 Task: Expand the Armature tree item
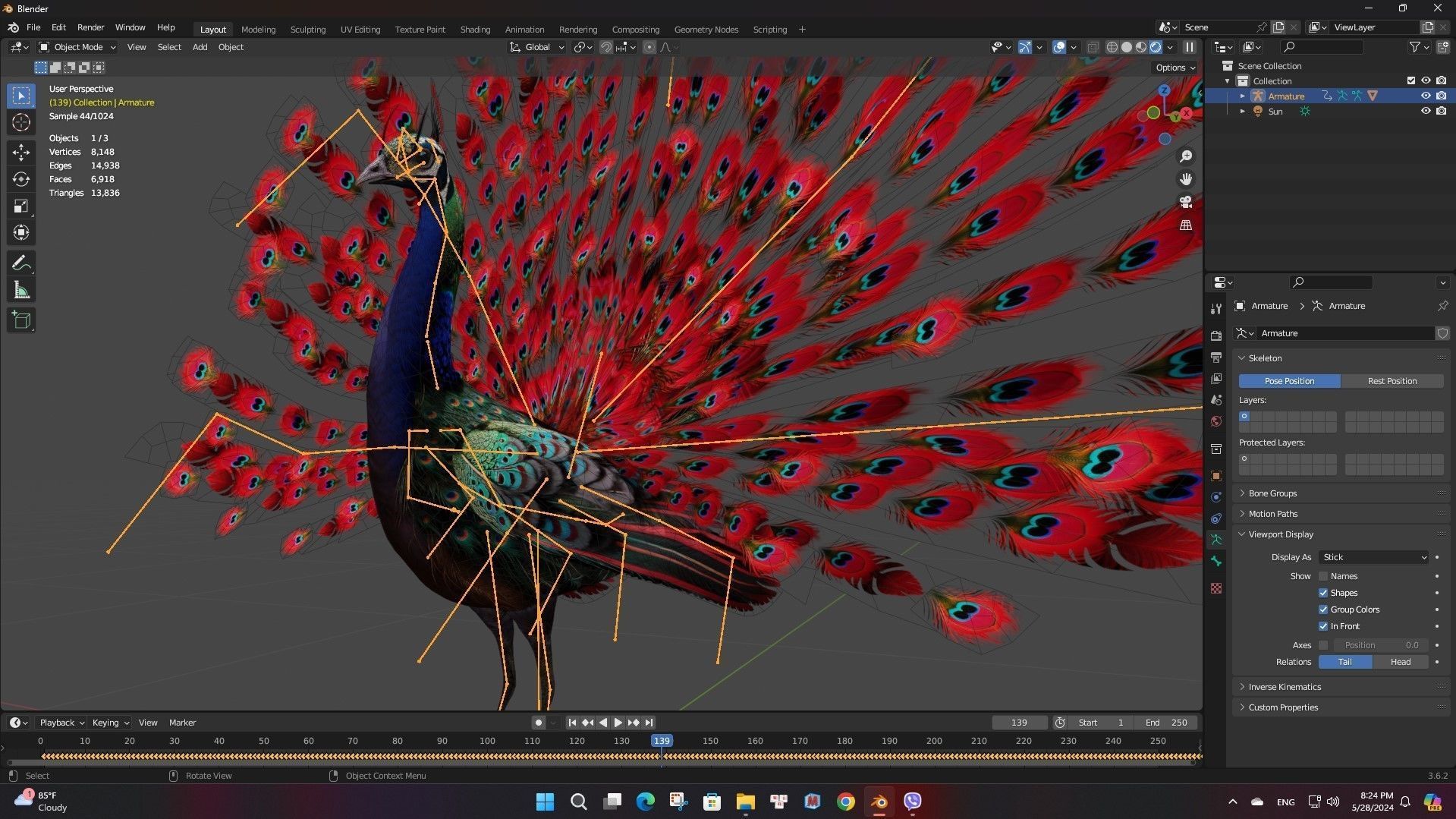[1243, 96]
